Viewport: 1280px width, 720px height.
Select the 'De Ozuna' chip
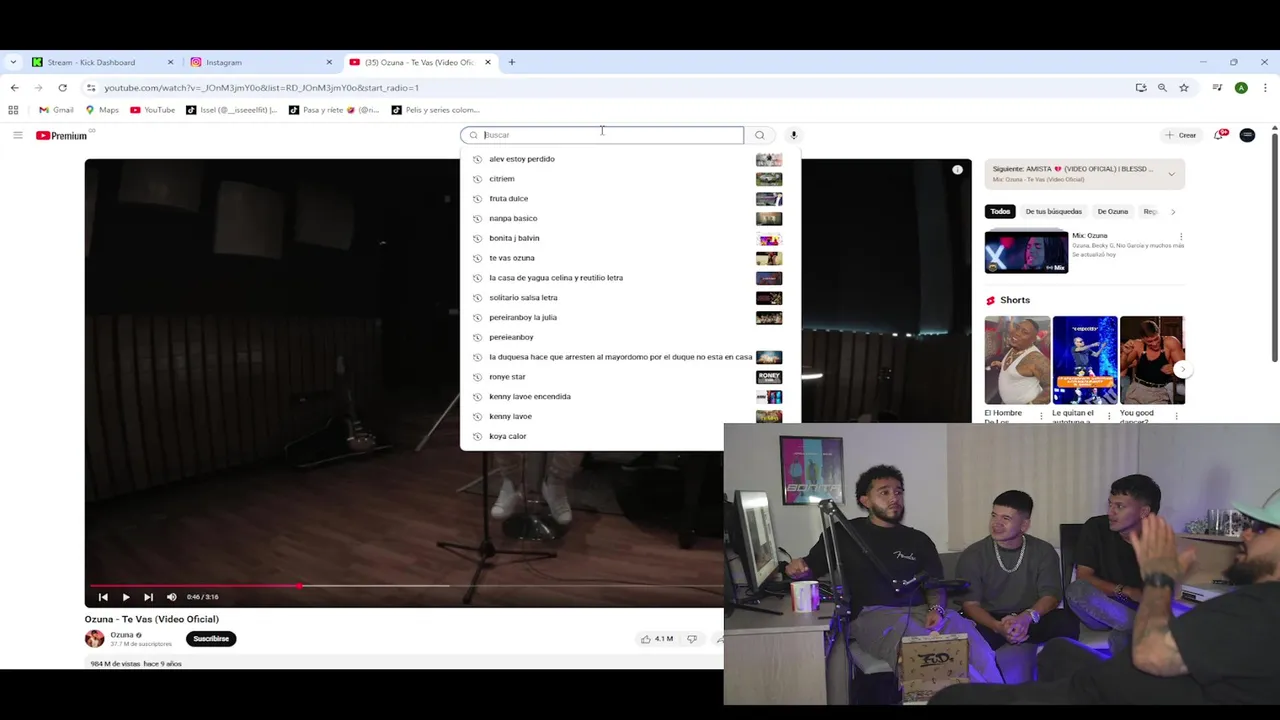(x=1113, y=212)
